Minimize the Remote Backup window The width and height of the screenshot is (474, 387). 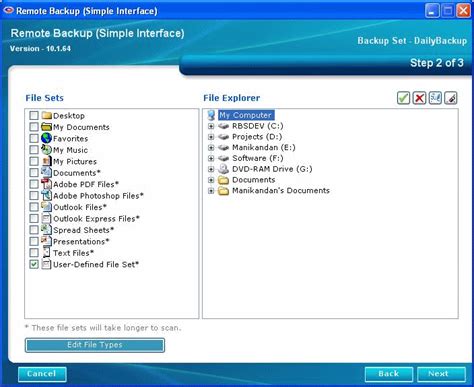pyautogui.click(x=432, y=11)
